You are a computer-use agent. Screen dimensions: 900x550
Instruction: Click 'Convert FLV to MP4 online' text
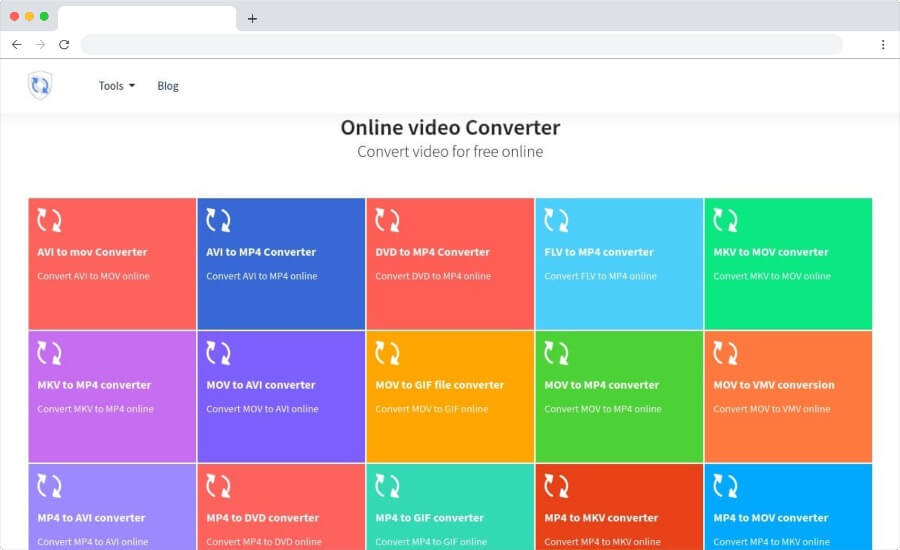click(600, 276)
